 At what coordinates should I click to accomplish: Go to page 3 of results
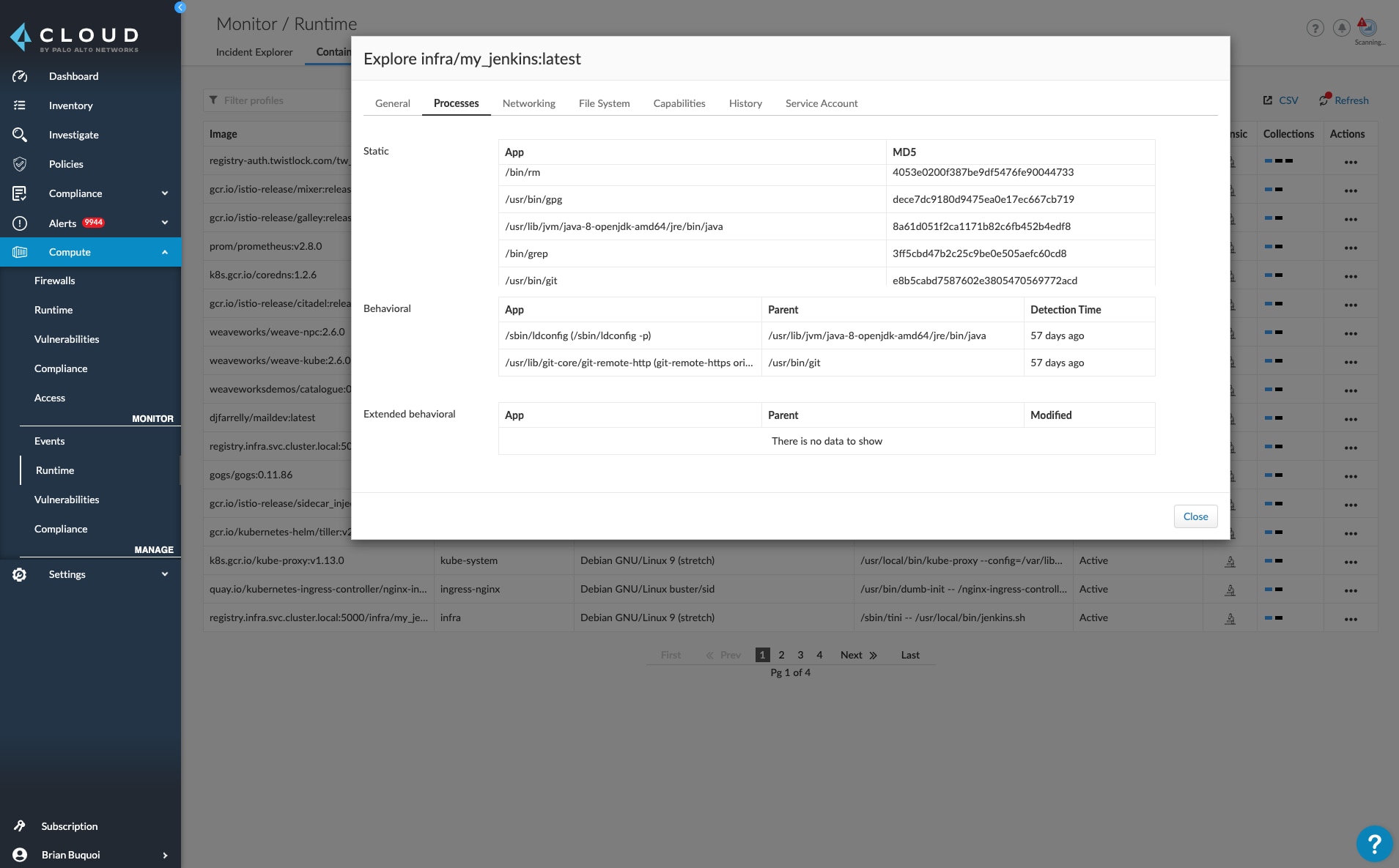coord(800,655)
